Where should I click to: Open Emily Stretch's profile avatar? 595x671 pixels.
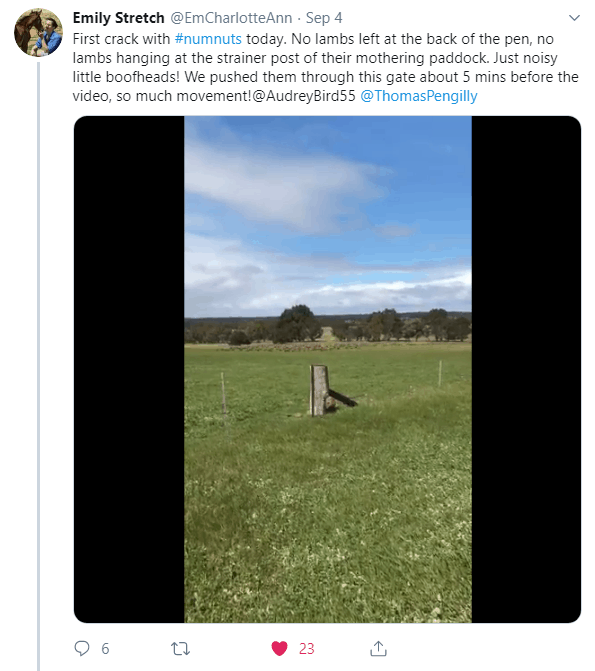pyautogui.click(x=39, y=33)
